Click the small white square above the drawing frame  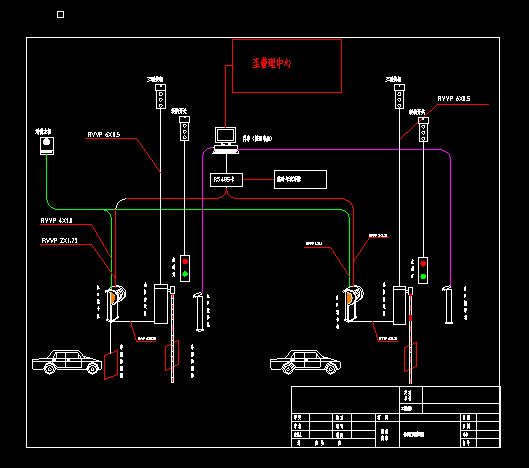(60, 14)
